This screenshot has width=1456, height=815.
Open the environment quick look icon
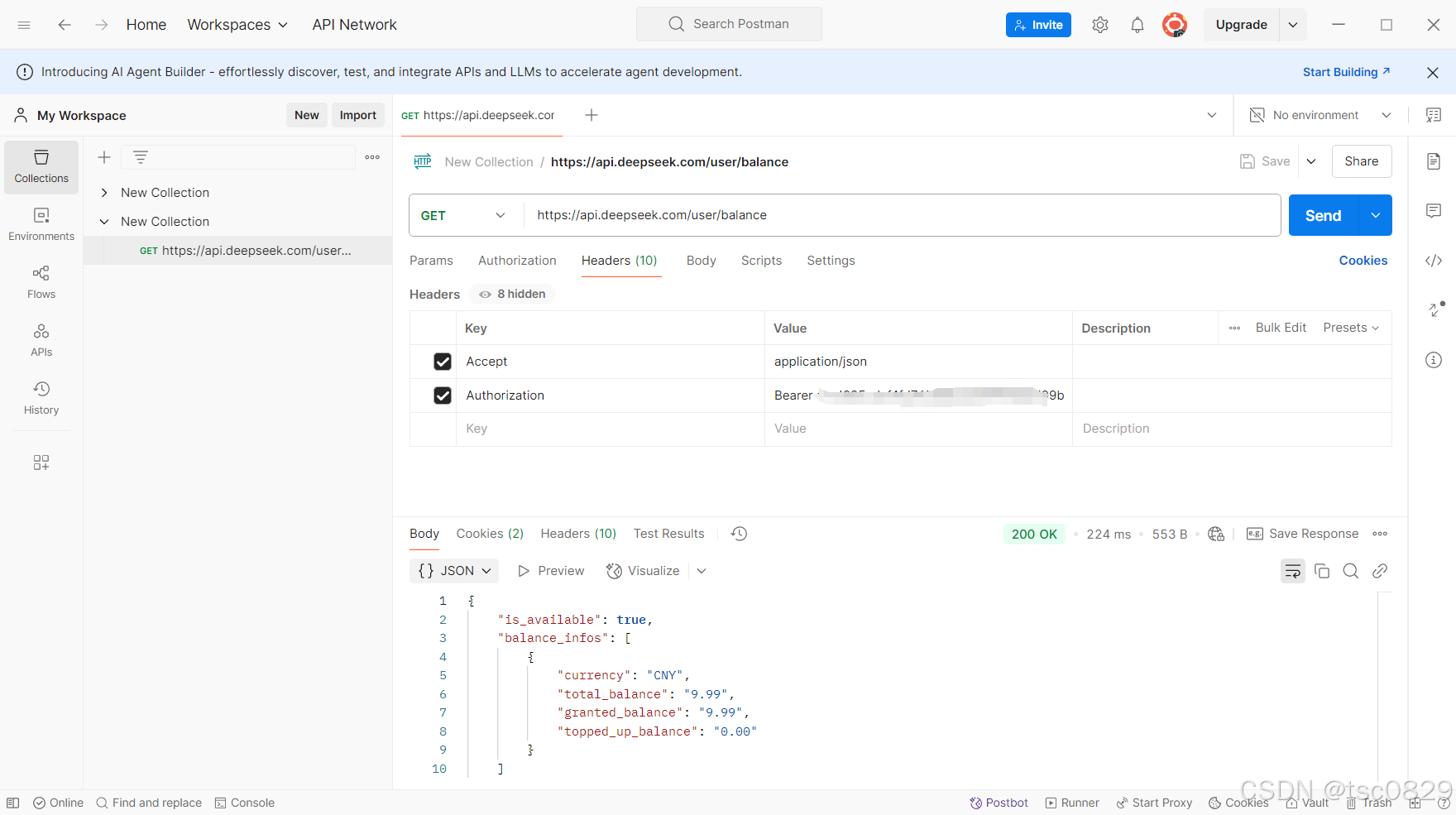click(x=1434, y=115)
